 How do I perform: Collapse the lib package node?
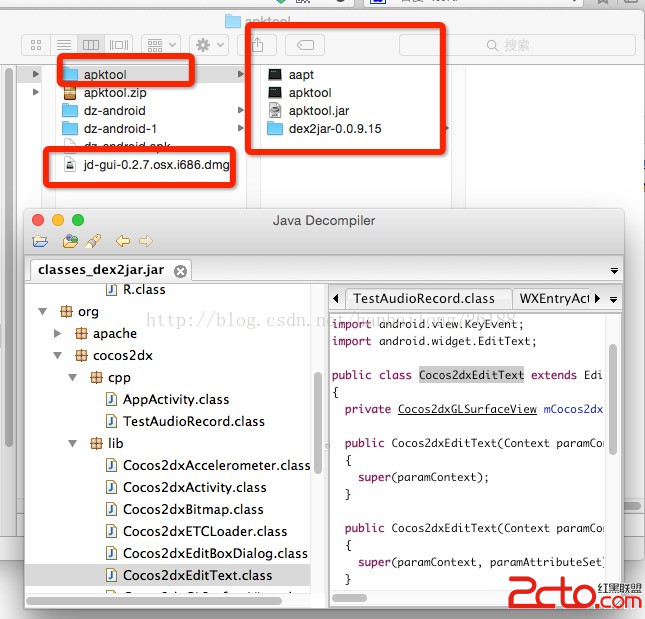click(73, 444)
